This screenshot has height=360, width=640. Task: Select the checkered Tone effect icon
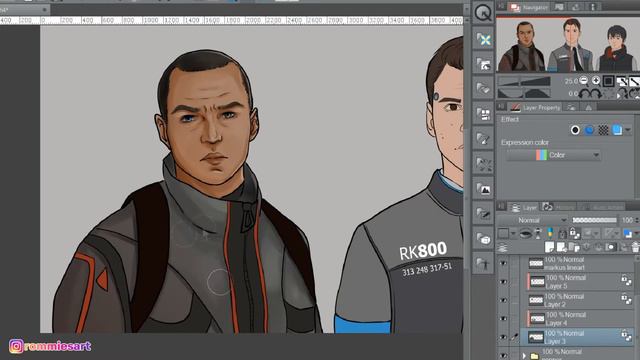[x=603, y=130]
